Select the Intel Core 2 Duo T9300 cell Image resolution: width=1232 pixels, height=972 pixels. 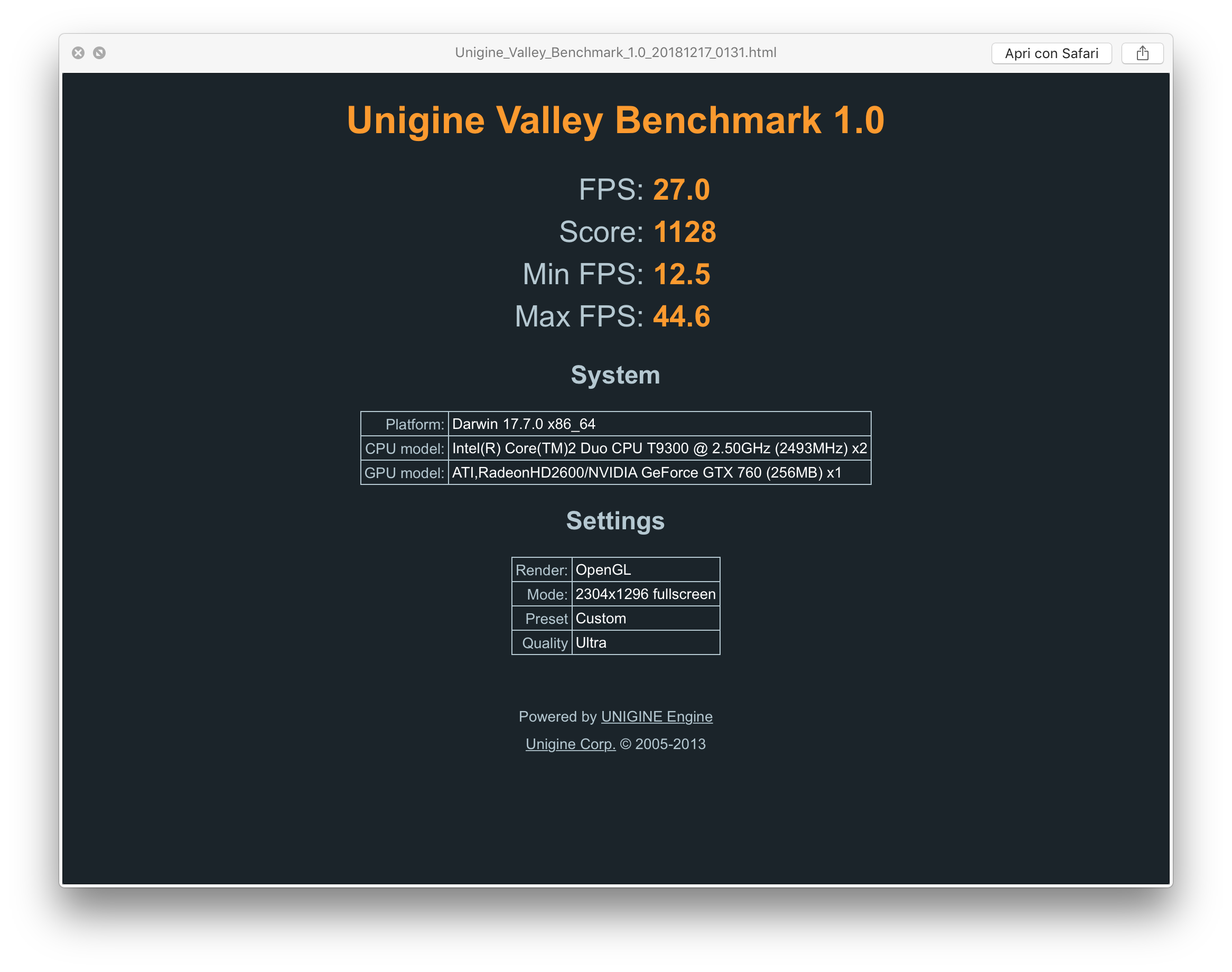point(659,448)
